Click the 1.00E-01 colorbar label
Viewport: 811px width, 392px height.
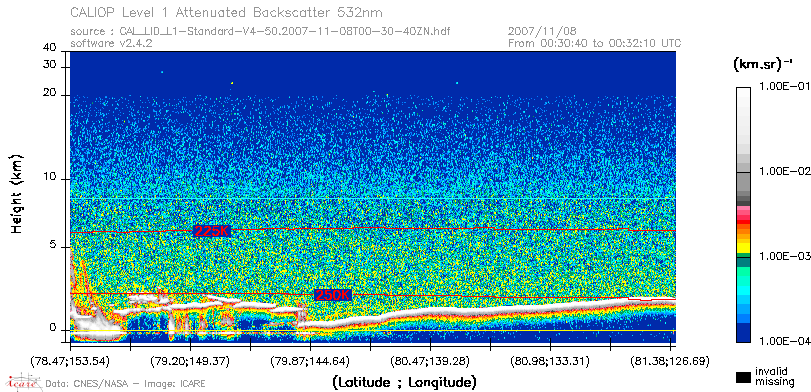point(784,87)
